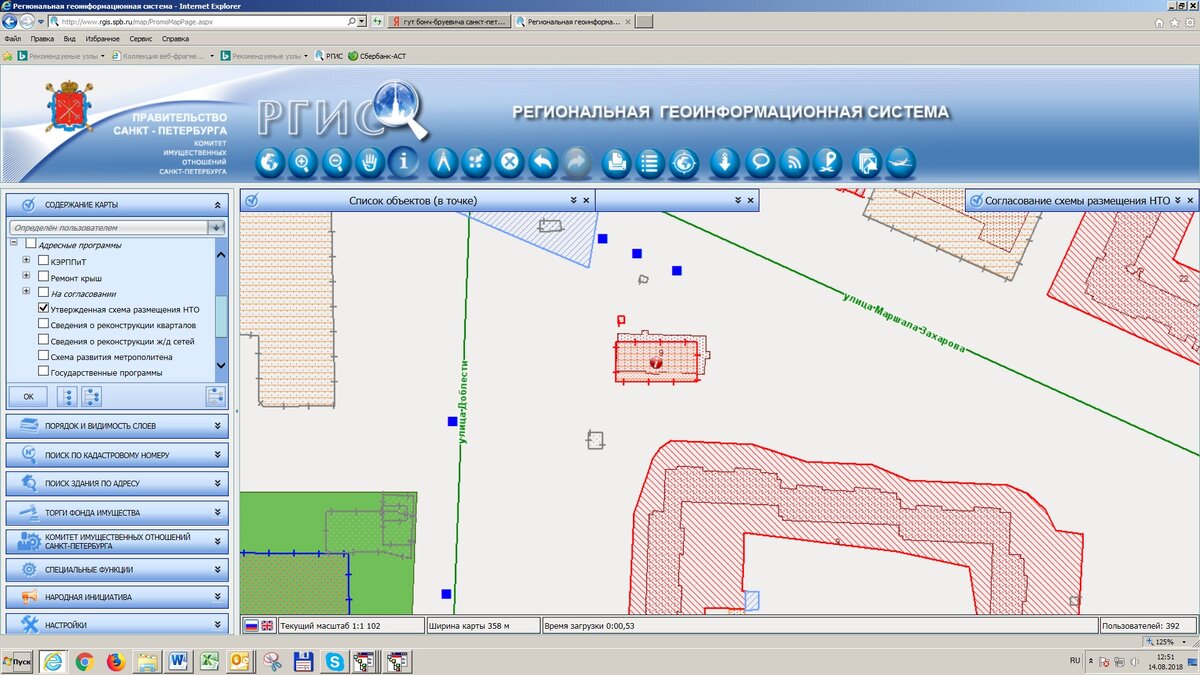
Task: Check the На согласовании layer
Action: pos(43,292)
